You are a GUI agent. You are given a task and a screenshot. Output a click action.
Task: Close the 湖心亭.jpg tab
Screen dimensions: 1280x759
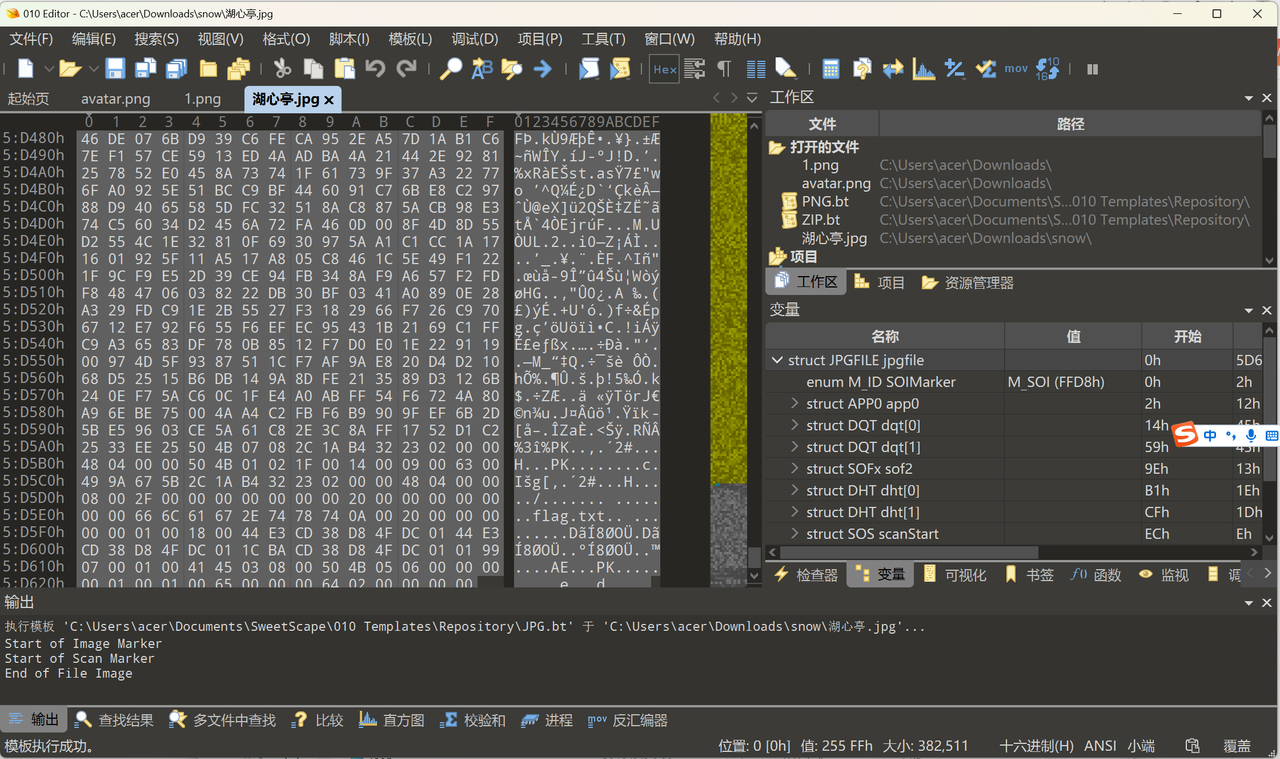click(329, 100)
